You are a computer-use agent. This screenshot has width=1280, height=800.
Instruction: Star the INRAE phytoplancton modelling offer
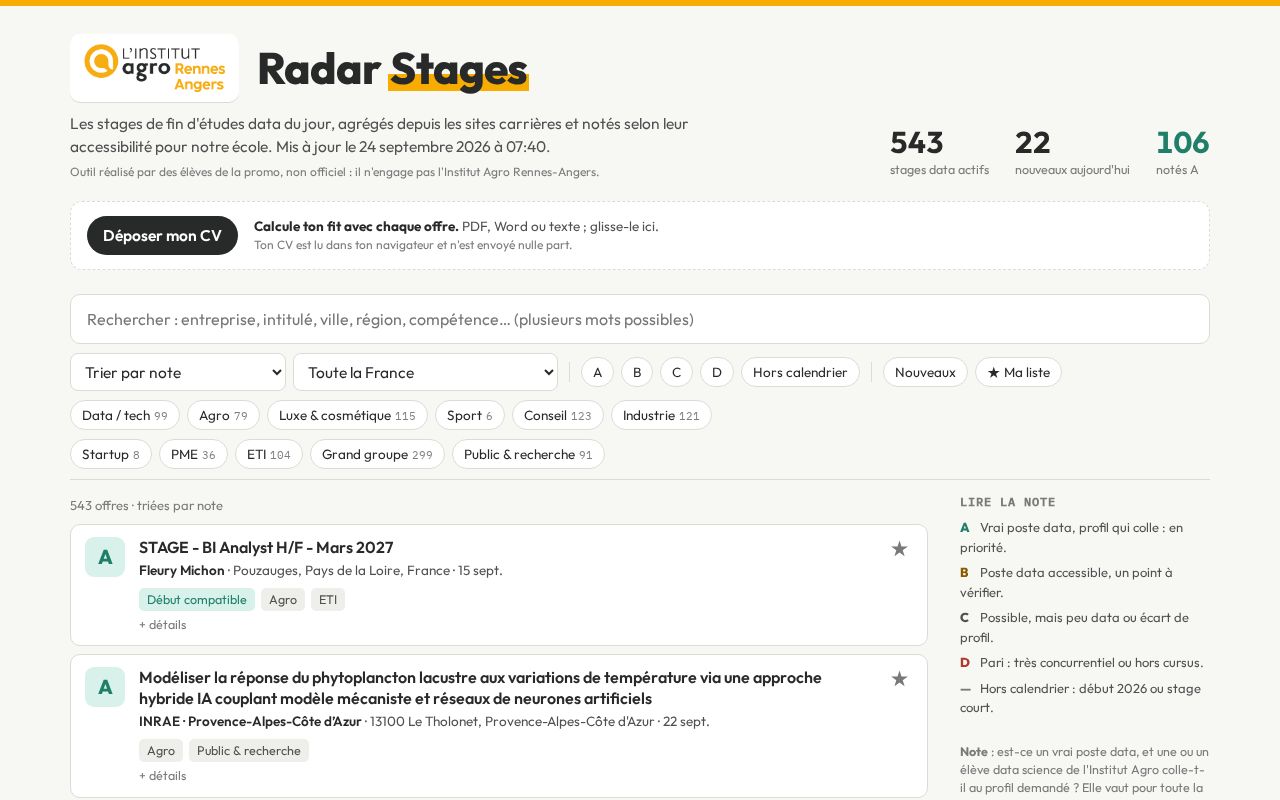pyautogui.click(x=899, y=678)
